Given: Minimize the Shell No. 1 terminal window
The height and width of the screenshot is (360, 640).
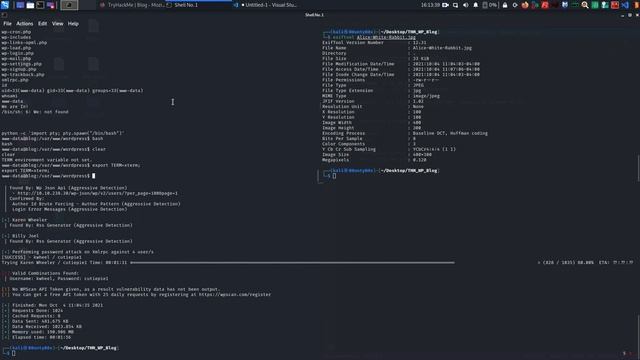Looking at the screenshot, I should coord(622,15).
